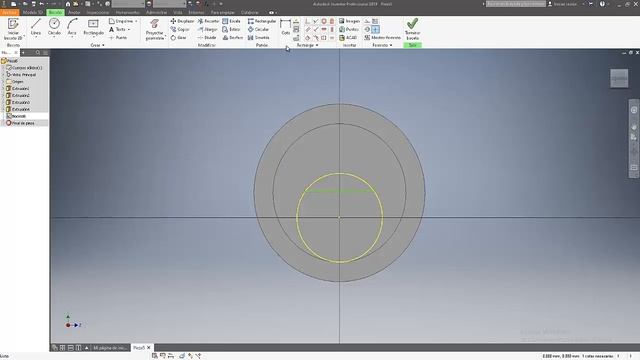This screenshot has height=360, width=640.
Task: Switch to the Herramientas tab
Action: (128, 13)
